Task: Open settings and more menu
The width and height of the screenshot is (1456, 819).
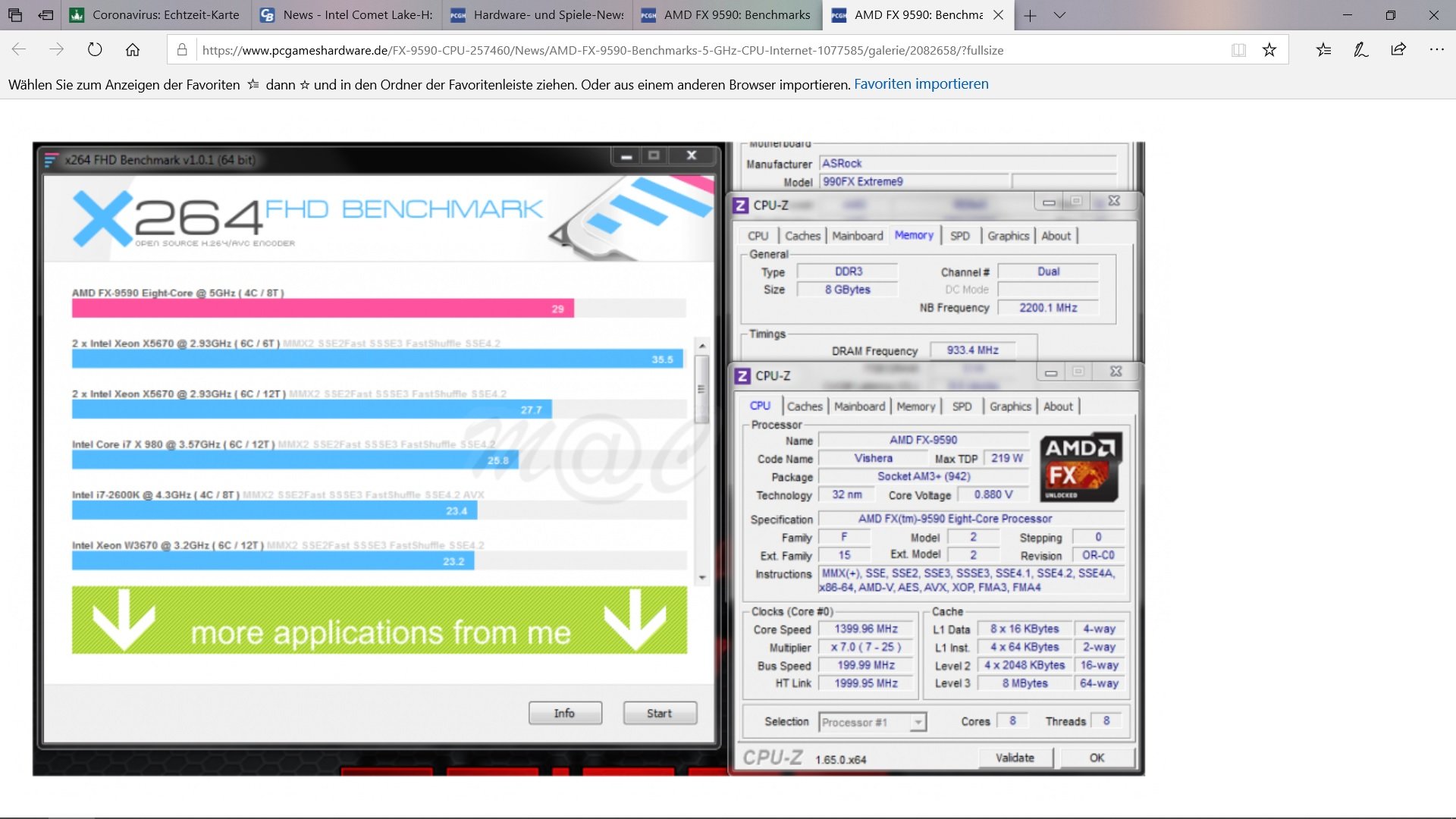Action: tap(1436, 50)
